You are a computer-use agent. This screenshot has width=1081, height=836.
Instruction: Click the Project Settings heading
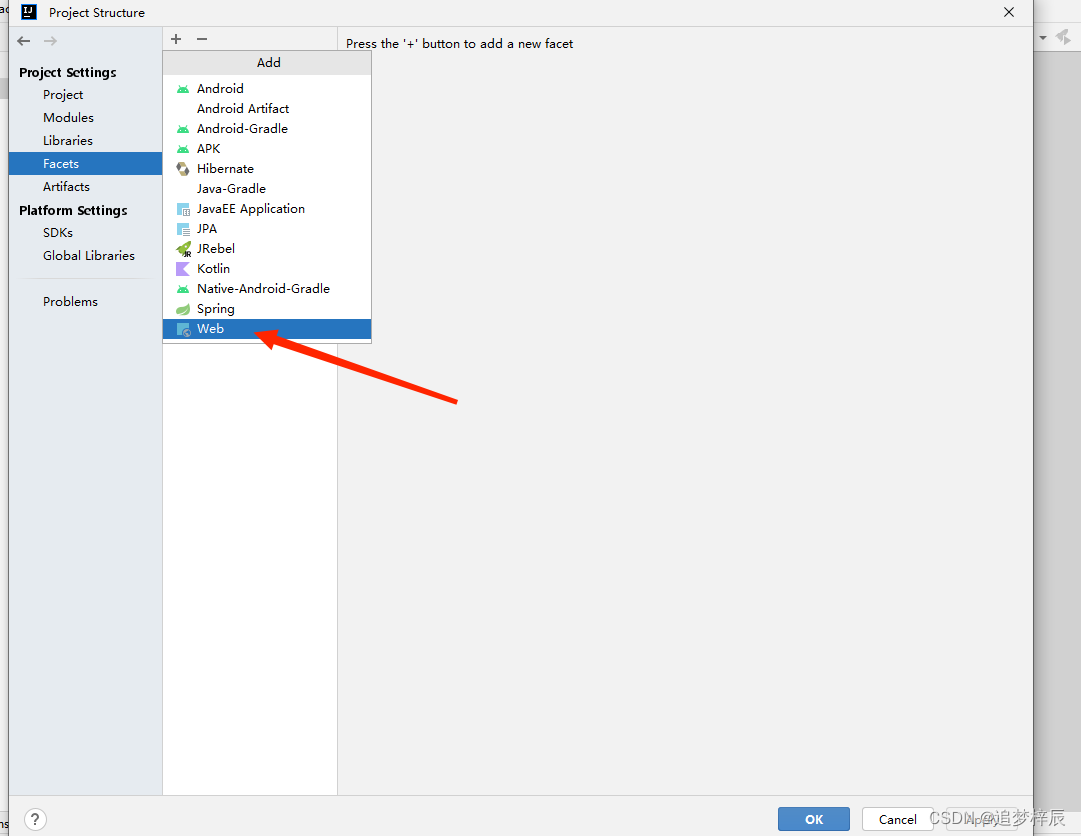68,72
